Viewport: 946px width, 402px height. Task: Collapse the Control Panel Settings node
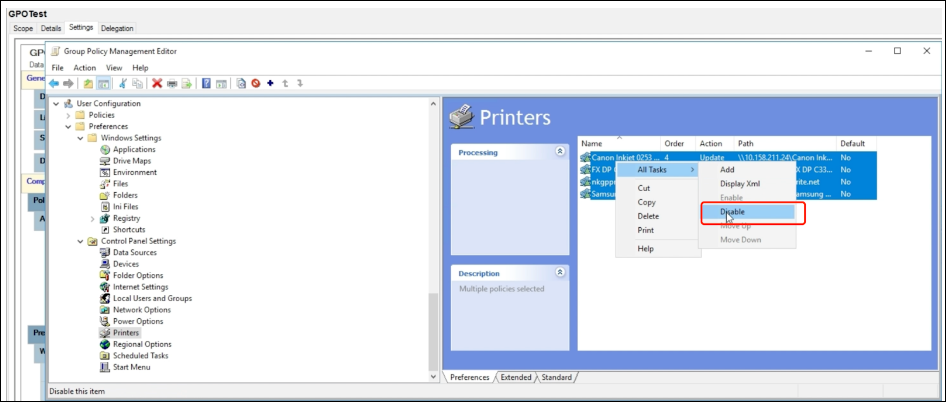(80, 241)
